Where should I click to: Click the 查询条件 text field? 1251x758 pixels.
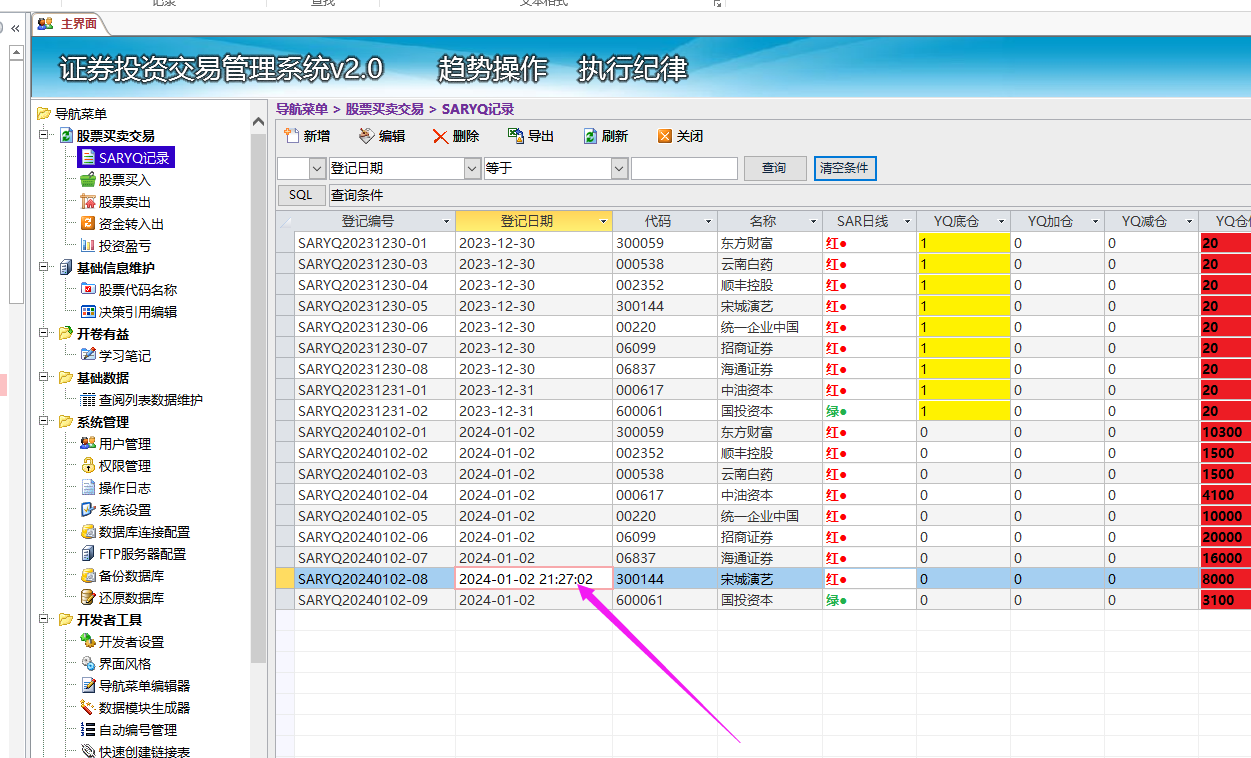tap(789, 195)
